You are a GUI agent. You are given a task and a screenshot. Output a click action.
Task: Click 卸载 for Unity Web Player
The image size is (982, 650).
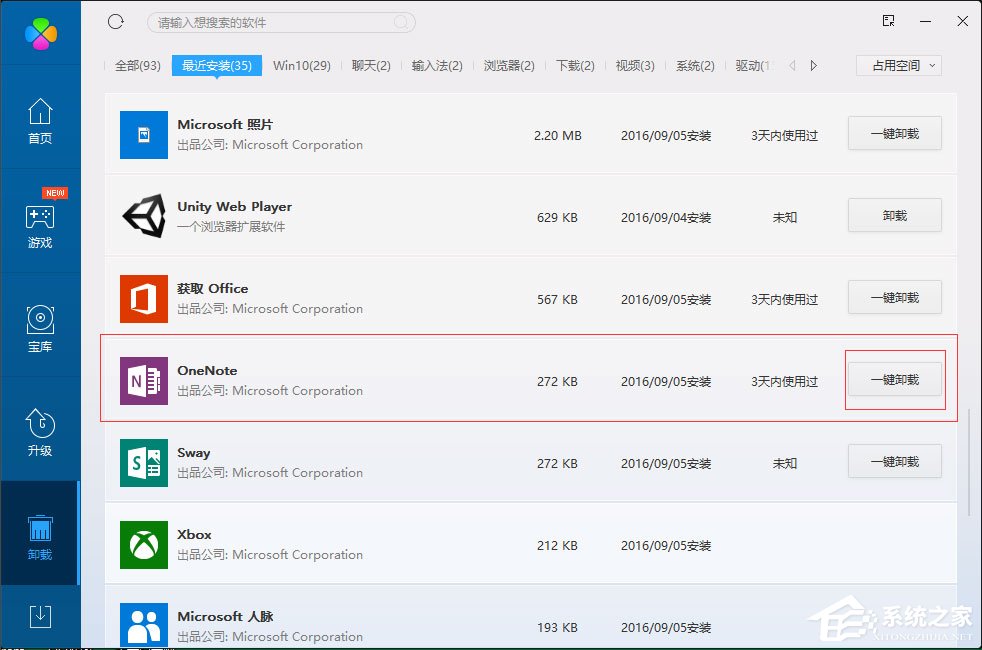[x=894, y=215]
